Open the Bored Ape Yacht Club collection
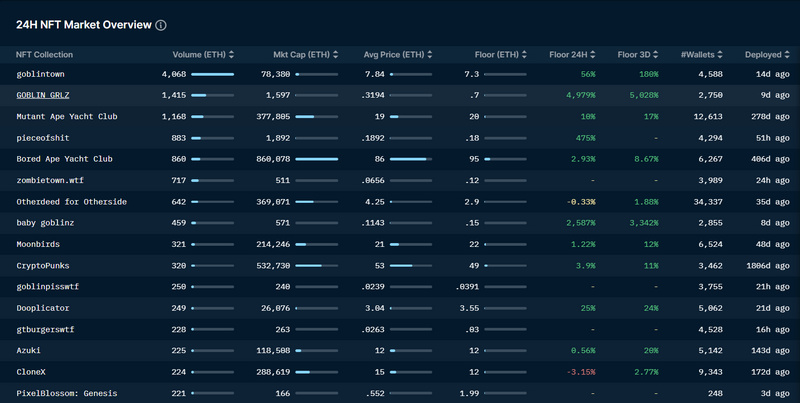This screenshot has width=800, height=403. [x=64, y=159]
